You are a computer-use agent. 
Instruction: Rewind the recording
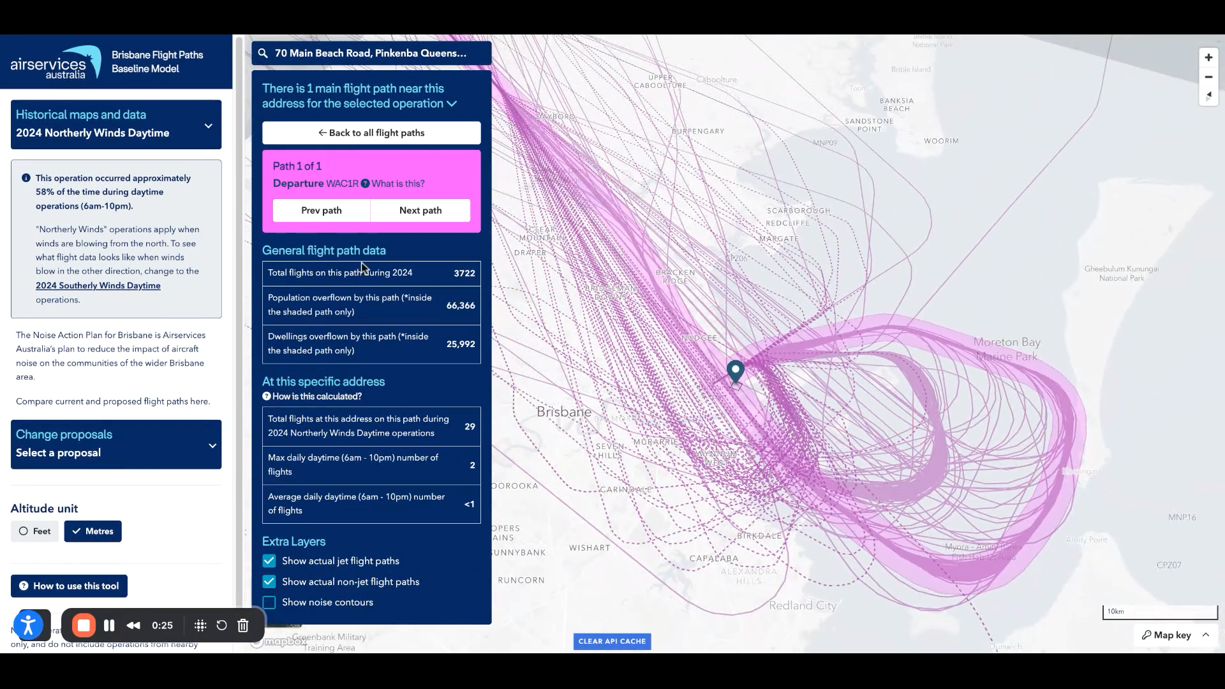tap(133, 626)
